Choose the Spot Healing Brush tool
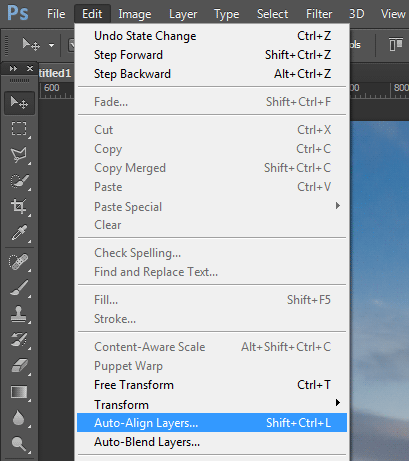The width and height of the screenshot is (409, 461). (x=19, y=261)
